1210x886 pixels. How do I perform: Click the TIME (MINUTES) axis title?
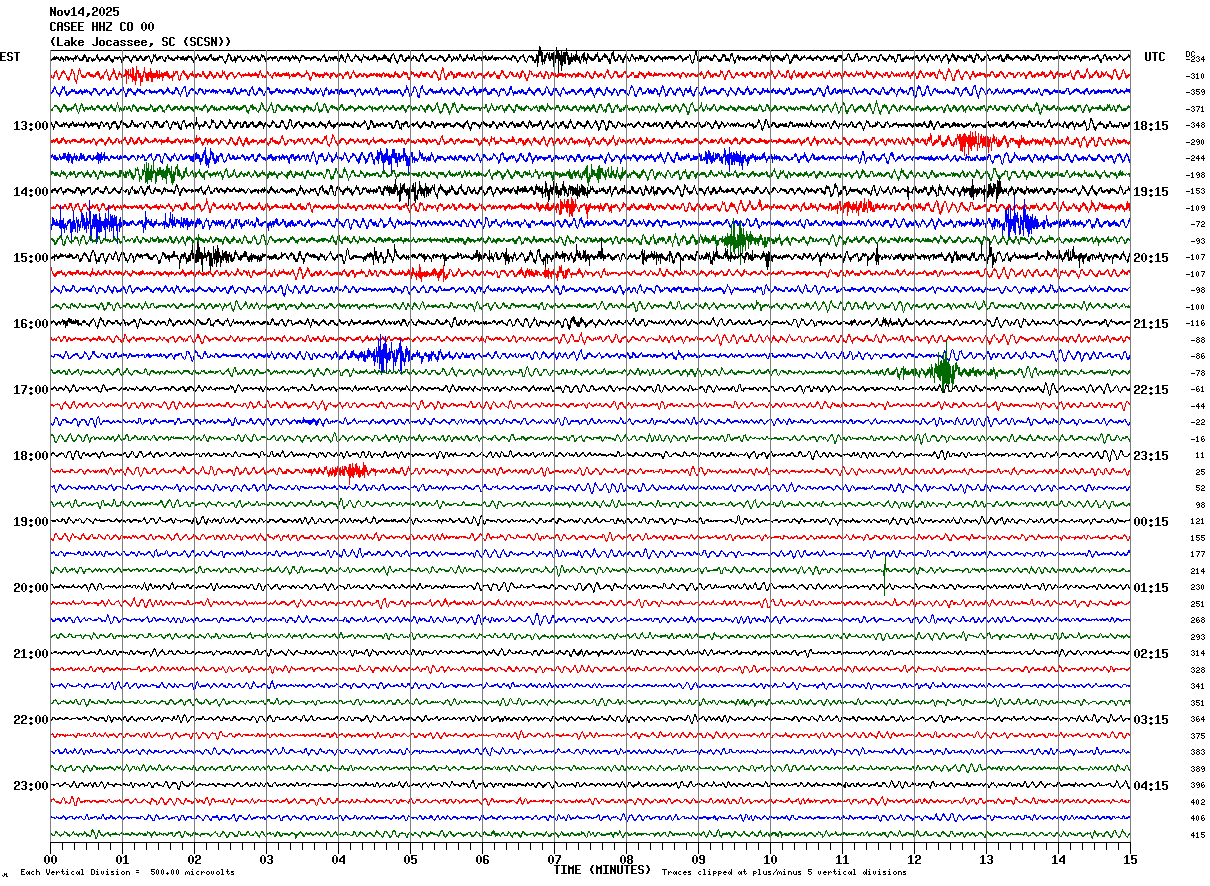[x=602, y=870]
